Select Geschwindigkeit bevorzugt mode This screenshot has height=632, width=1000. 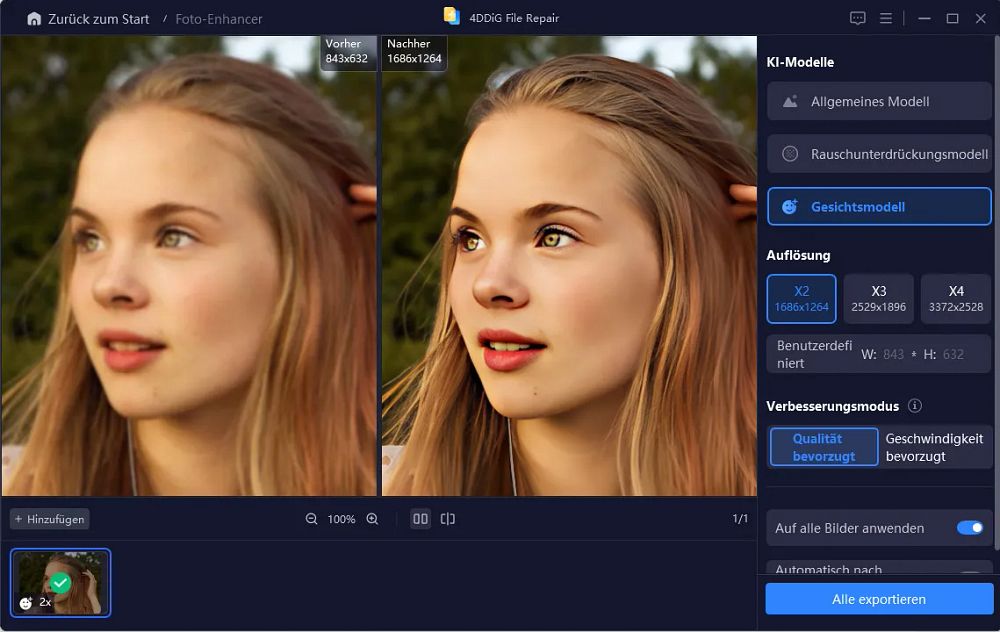[x=934, y=447]
